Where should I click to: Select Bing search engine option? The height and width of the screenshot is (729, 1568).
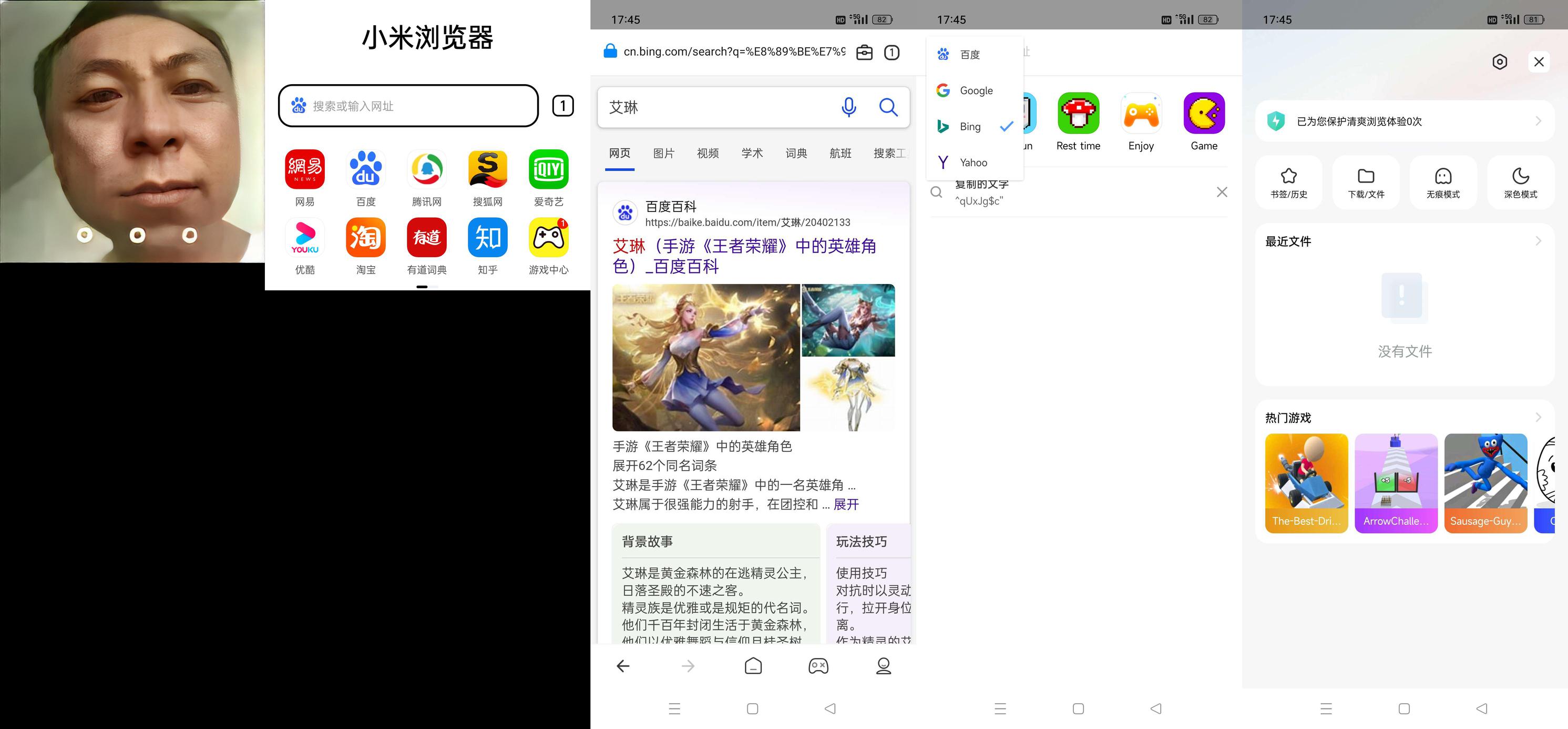pyautogui.click(x=975, y=127)
